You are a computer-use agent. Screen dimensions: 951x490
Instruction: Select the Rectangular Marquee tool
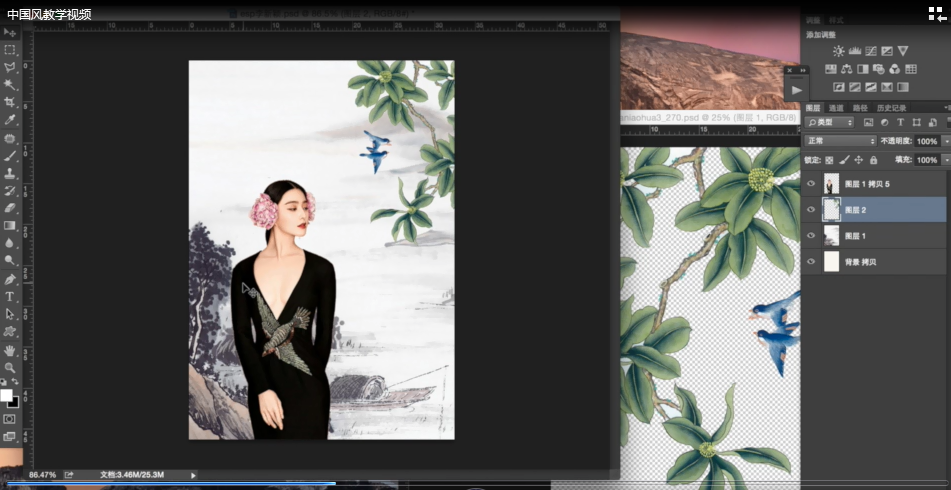[10, 49]
